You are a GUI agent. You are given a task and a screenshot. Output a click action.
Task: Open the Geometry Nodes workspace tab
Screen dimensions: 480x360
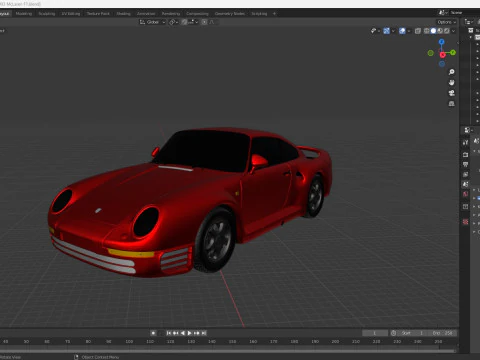point(230,14)
